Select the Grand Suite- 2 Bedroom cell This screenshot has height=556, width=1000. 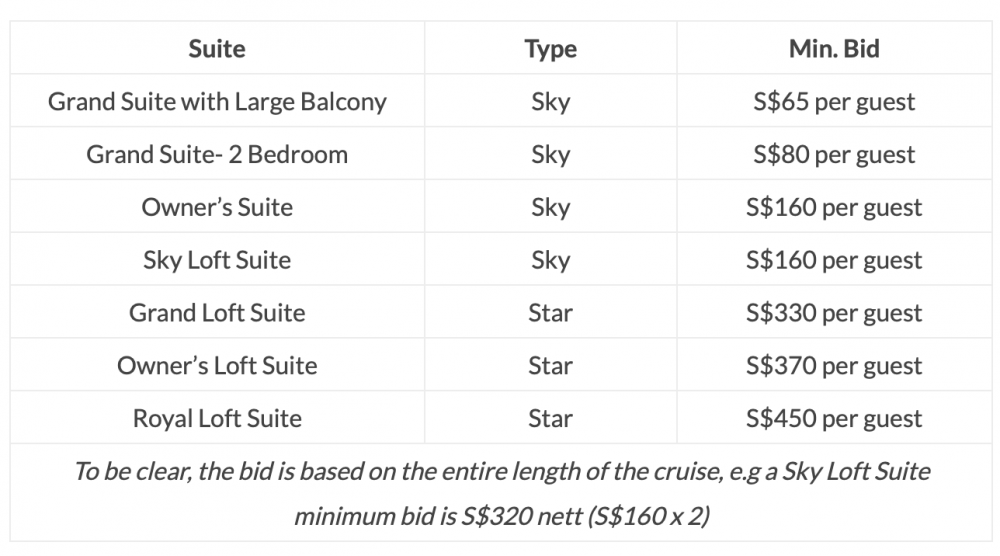217,154
